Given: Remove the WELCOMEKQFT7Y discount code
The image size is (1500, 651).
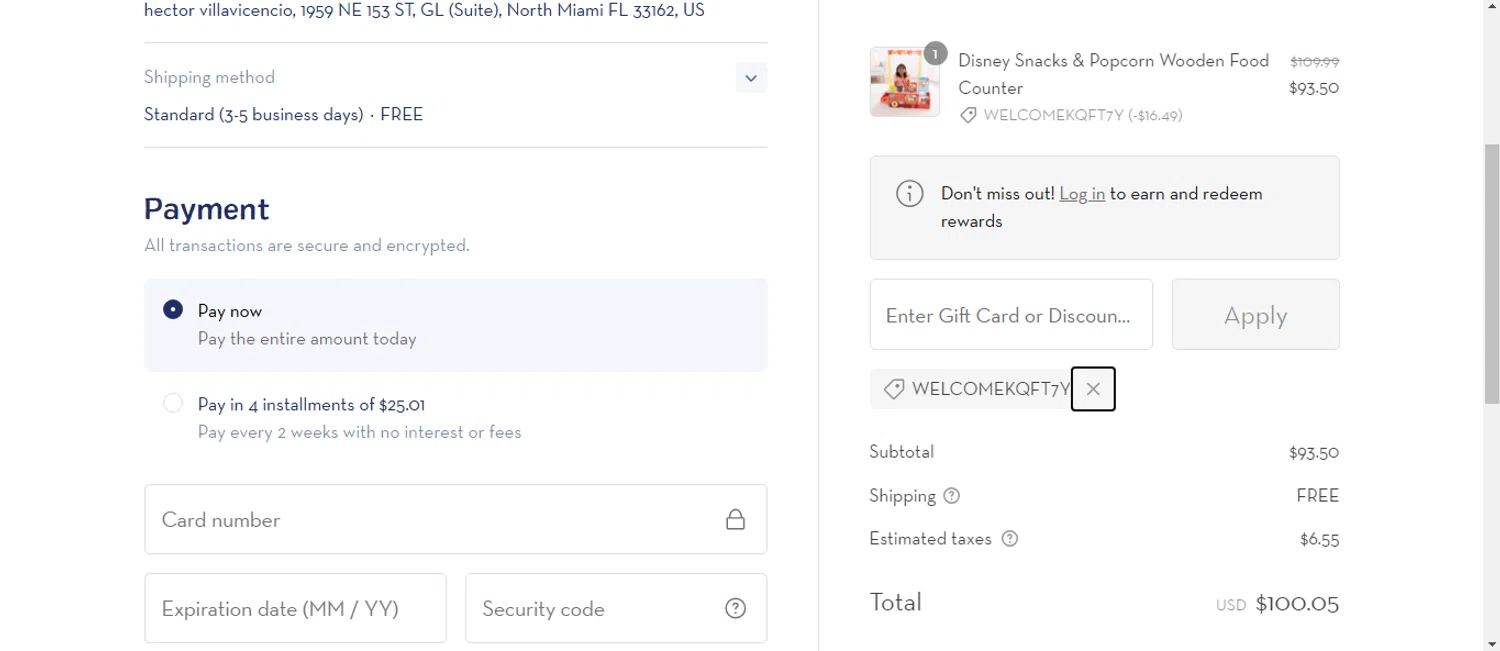Looking at the screenshot, I should [1093, 389].
